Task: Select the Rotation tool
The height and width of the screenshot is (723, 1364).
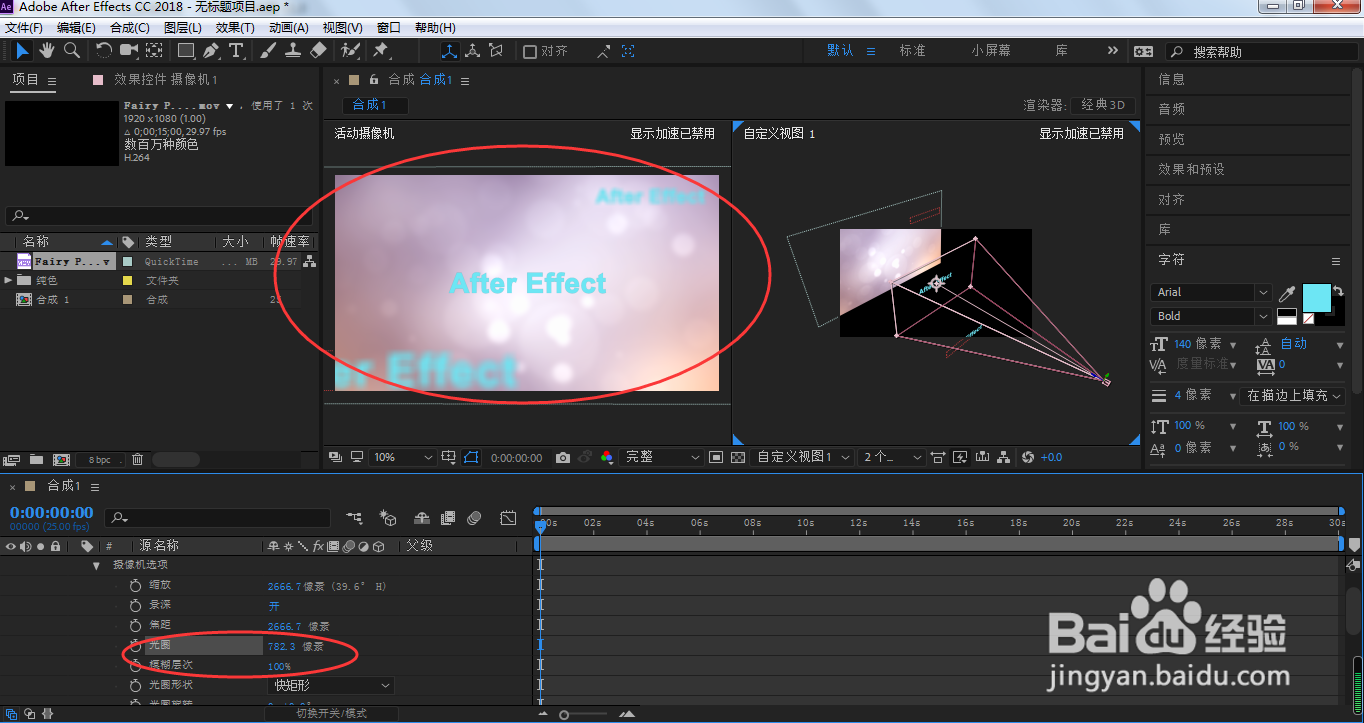Action: tap(104, 50)
